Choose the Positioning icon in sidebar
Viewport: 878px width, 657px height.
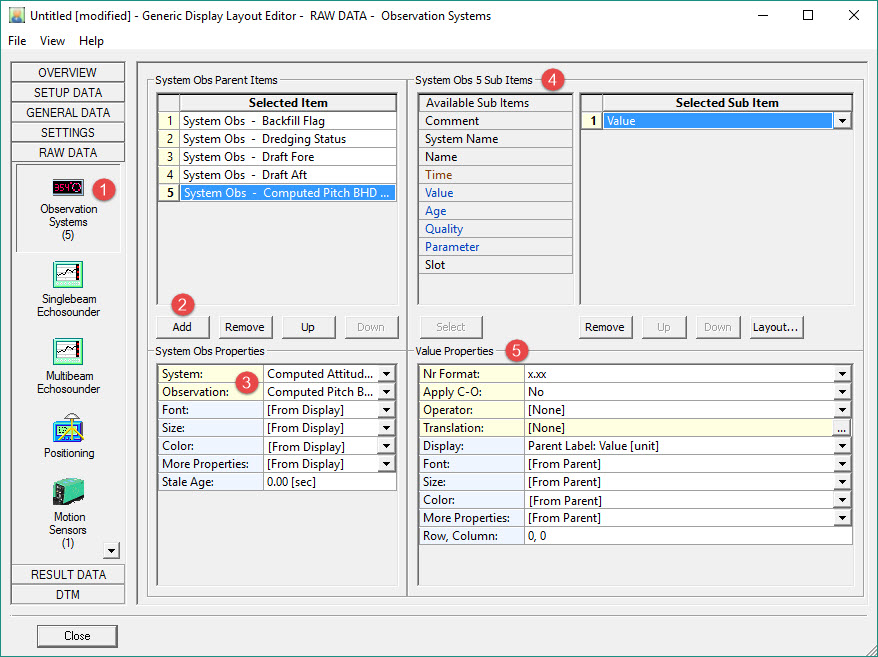[x=68, y=430]
